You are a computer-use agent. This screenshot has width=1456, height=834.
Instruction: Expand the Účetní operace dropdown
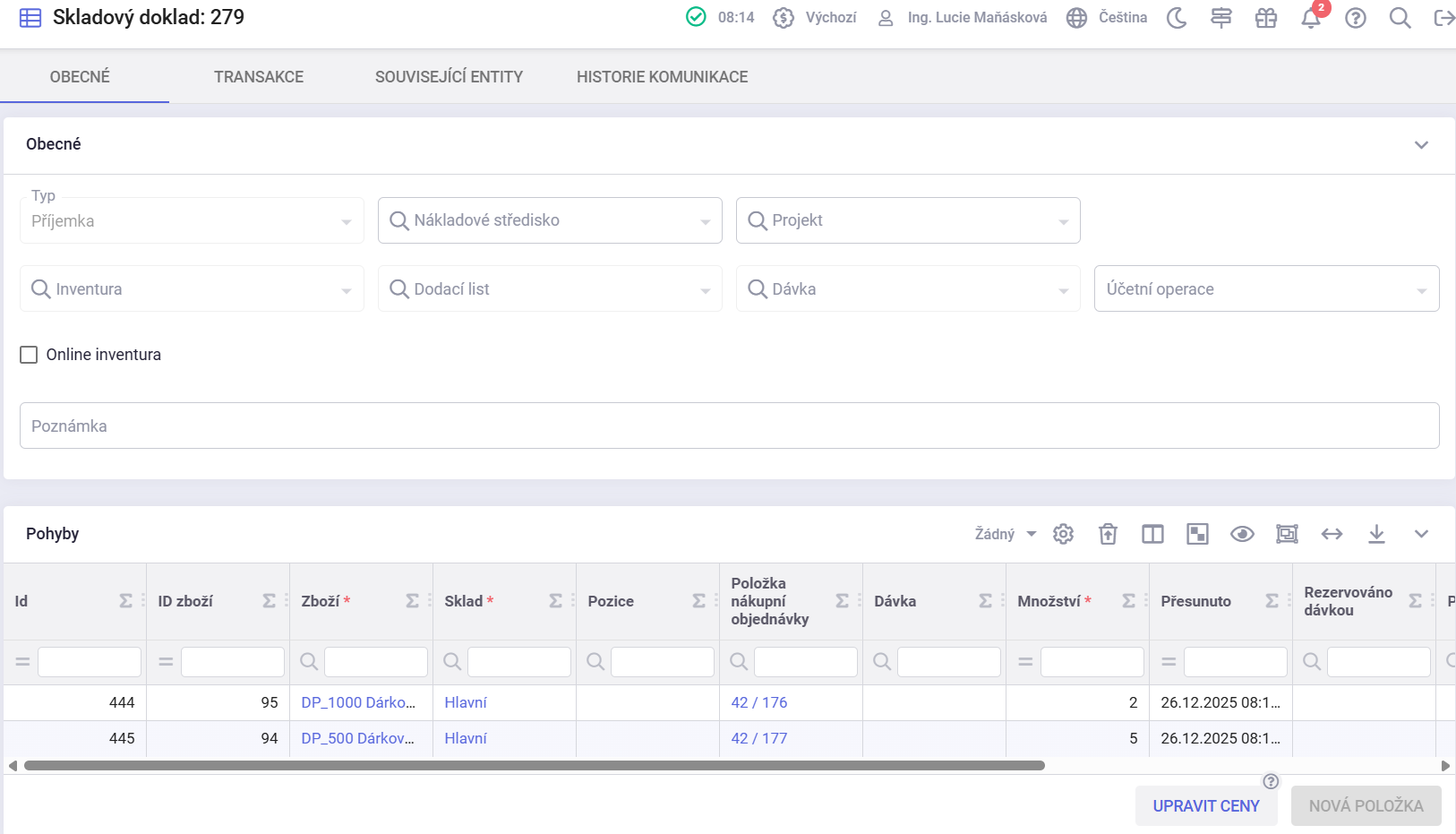[x=1266, y=288]
